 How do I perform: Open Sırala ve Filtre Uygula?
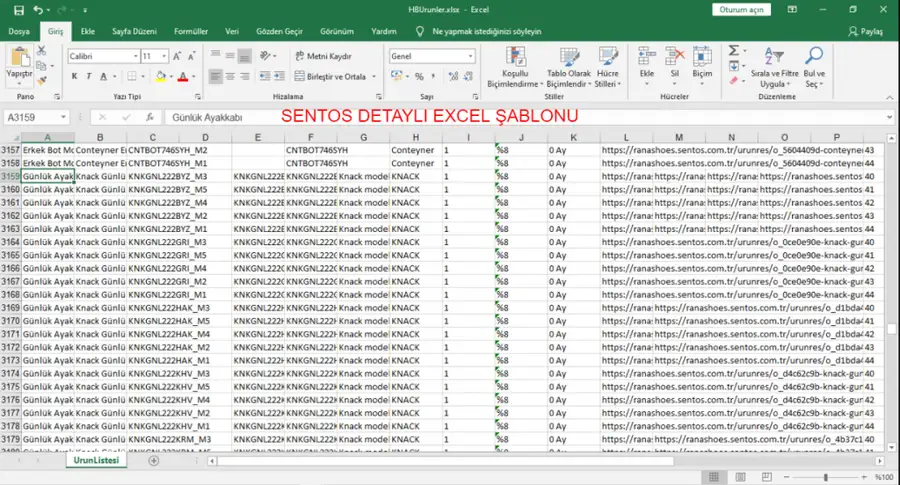click(774, 67)
